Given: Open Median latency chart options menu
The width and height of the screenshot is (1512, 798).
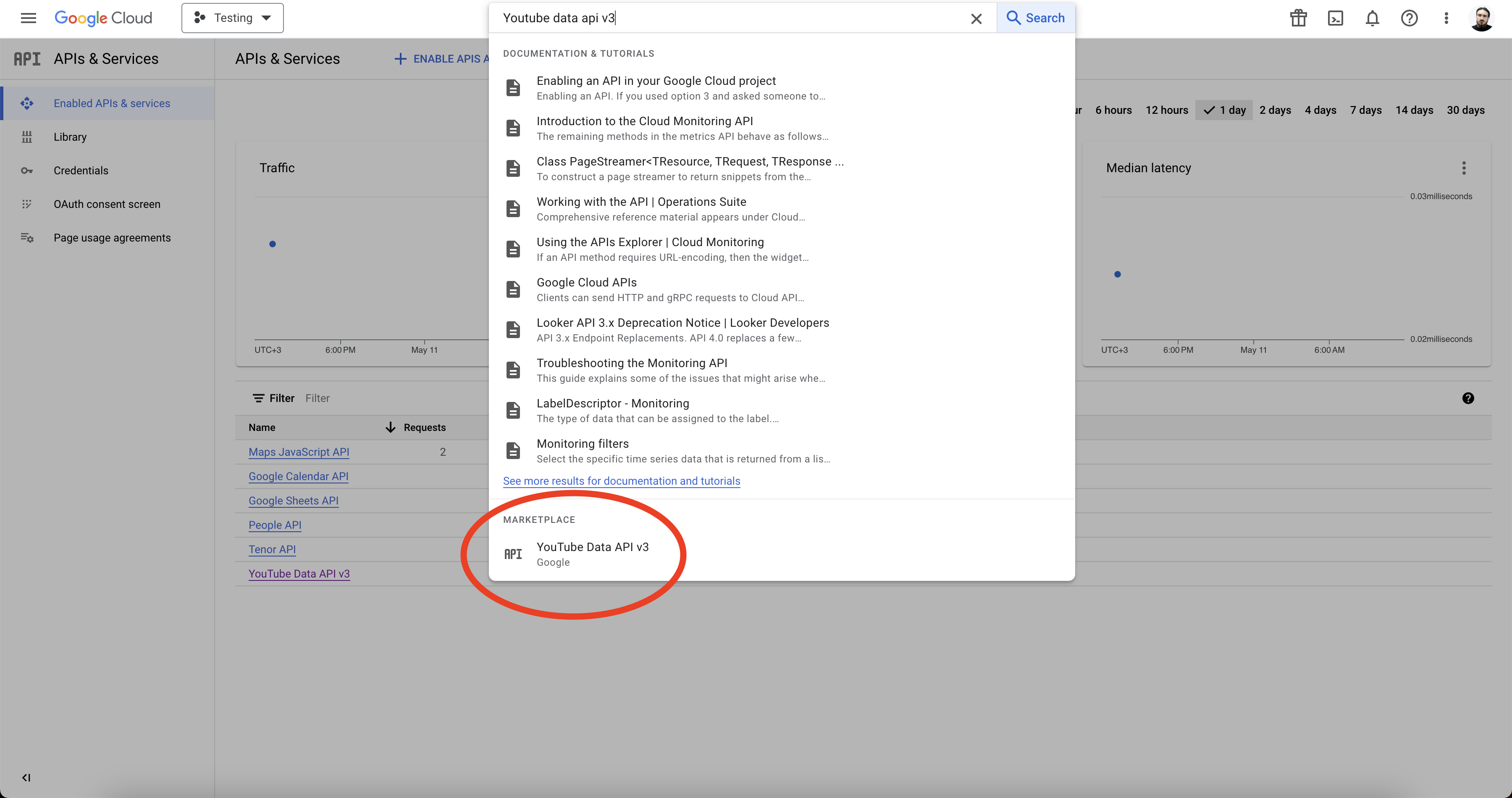Looking at the screenshot, I should pos(1464,168).
